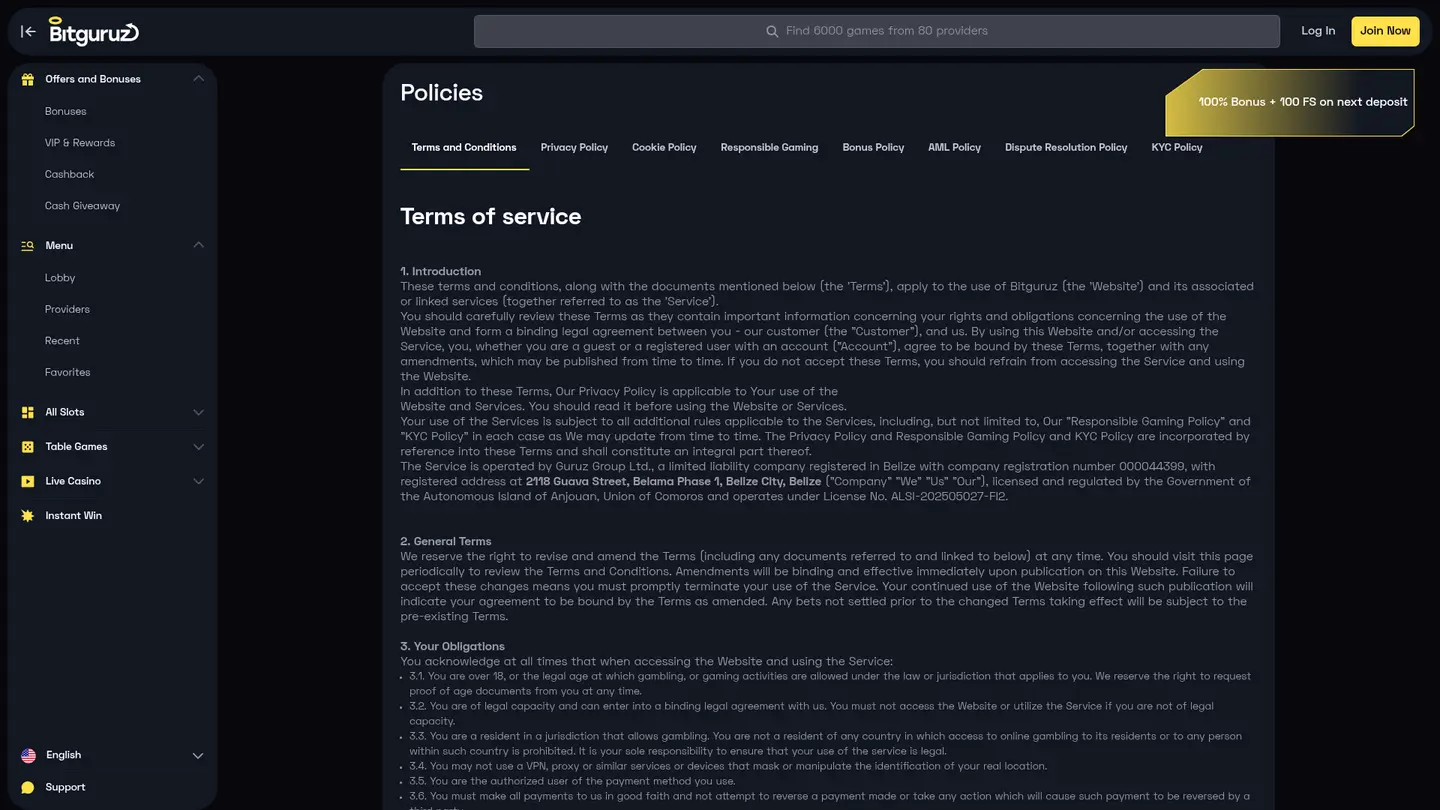
Task: Click the Instant Win burst icon
Action: pos(28,516)
